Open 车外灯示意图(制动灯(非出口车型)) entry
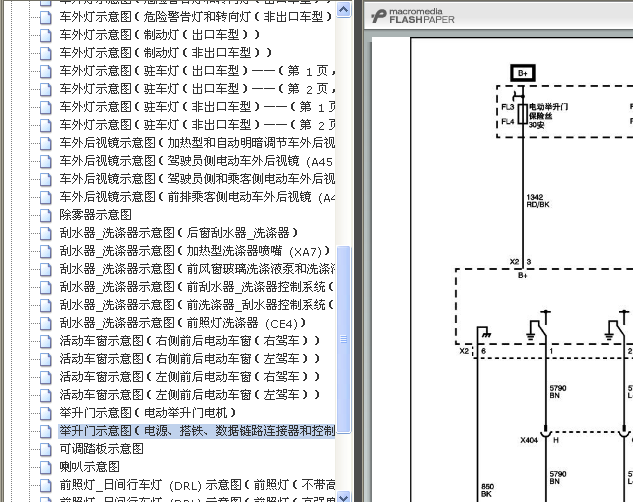This screenshot has height=502, width=633. tap(166, 52)
